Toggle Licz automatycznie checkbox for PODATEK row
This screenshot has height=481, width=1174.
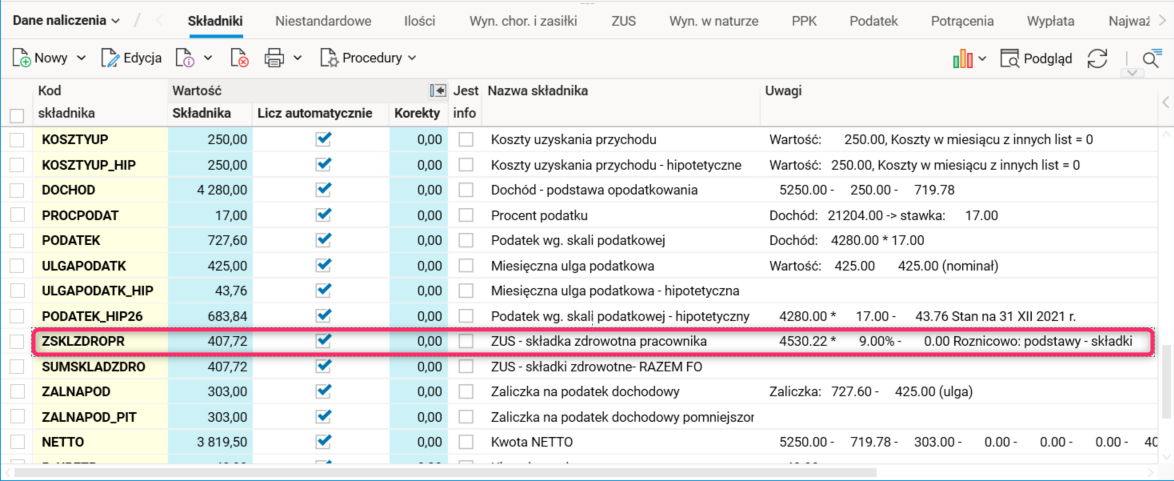[x=322, y=239]
